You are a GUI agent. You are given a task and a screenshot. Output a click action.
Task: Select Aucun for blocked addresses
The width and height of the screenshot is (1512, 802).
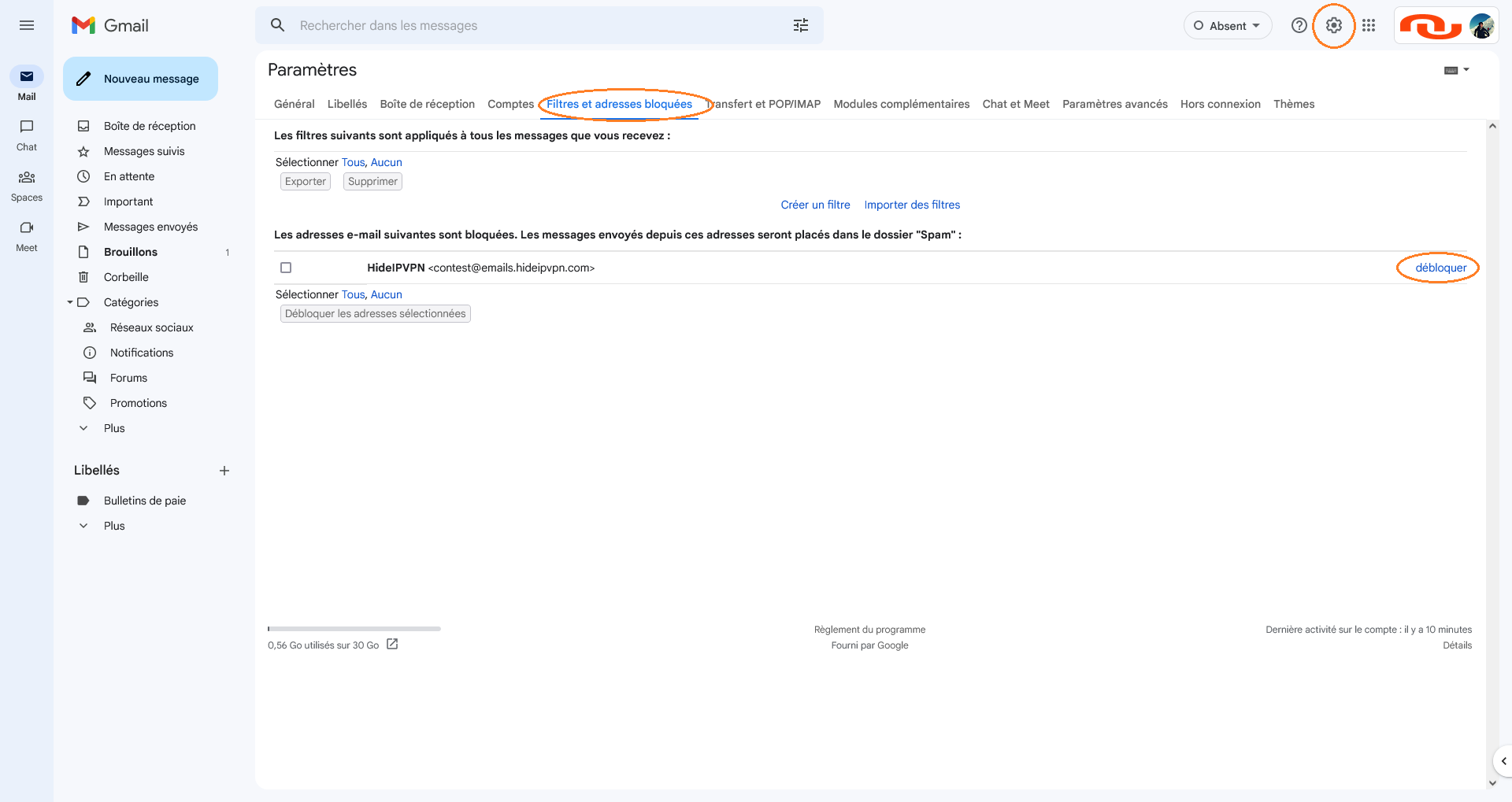tap(387, 294)
